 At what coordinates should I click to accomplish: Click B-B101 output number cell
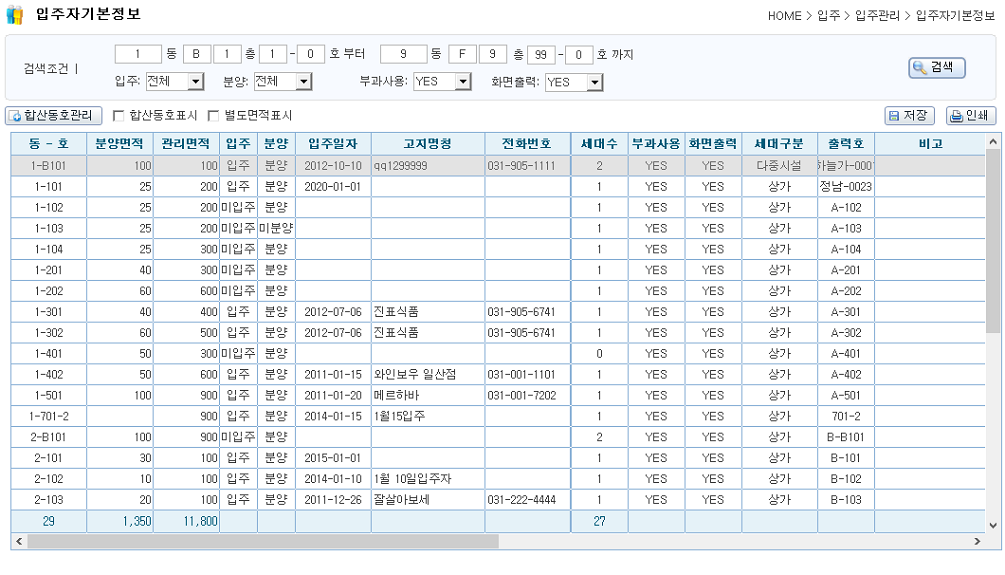(846, 437)
